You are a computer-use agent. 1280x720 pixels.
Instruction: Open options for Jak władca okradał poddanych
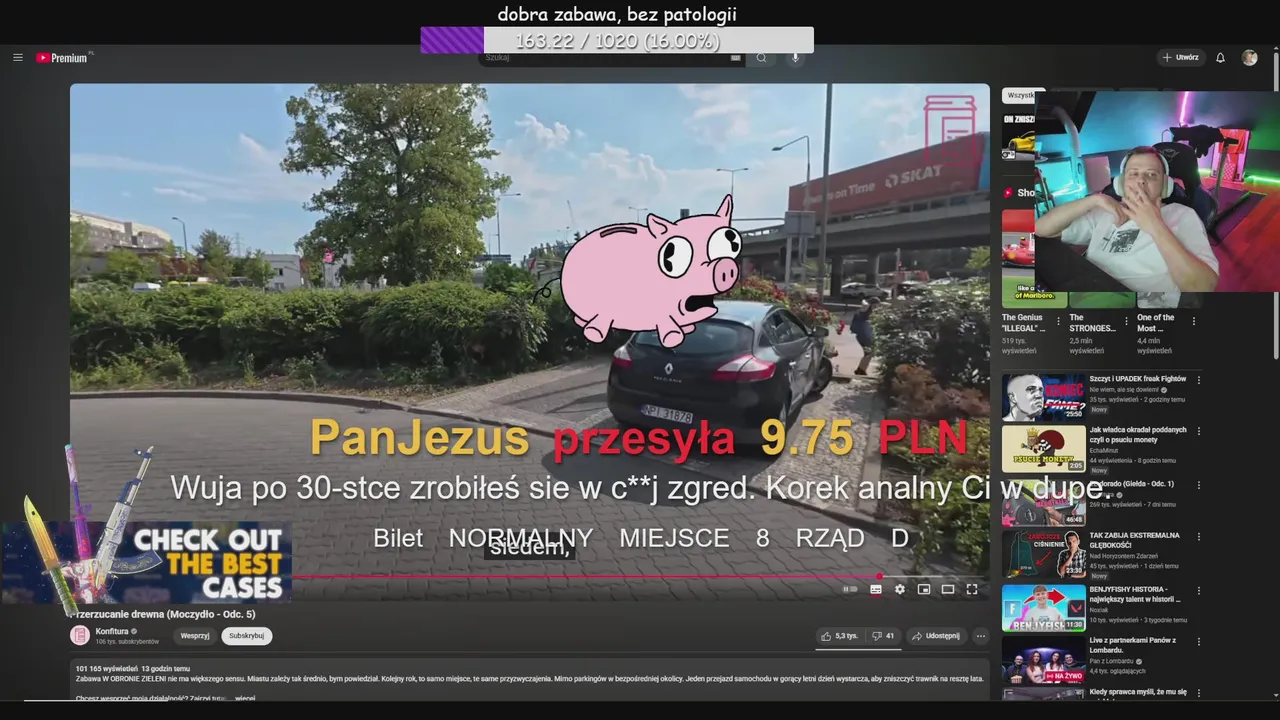click(x=1199, y=431)
